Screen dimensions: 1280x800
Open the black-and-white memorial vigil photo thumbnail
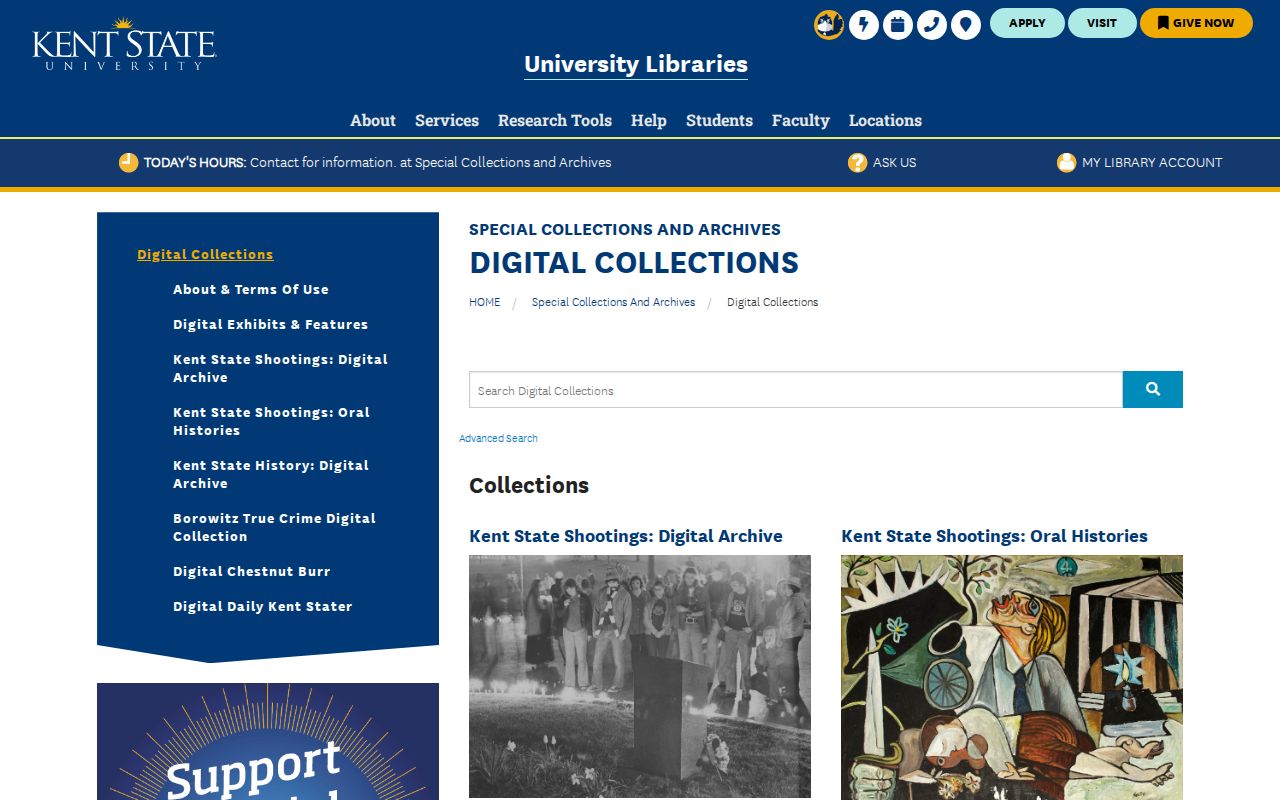640,676
